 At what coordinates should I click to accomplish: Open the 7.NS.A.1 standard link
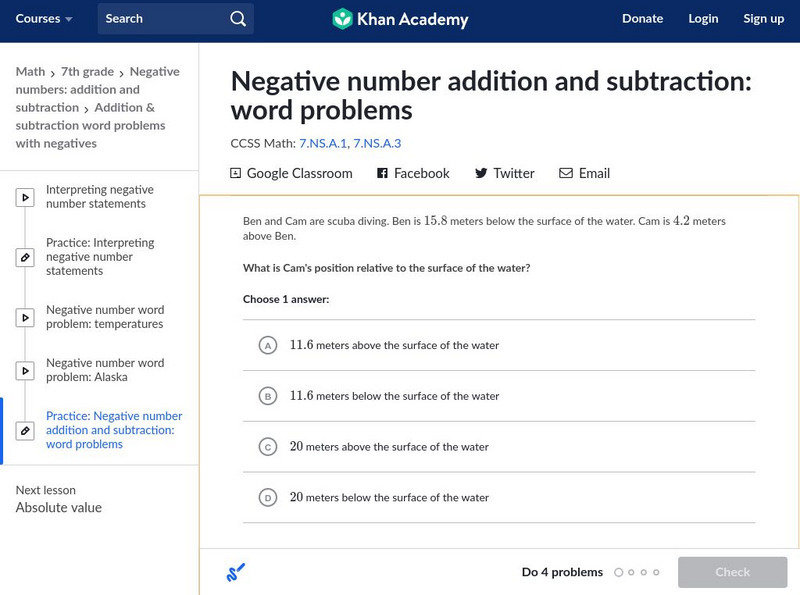(322, 143)
